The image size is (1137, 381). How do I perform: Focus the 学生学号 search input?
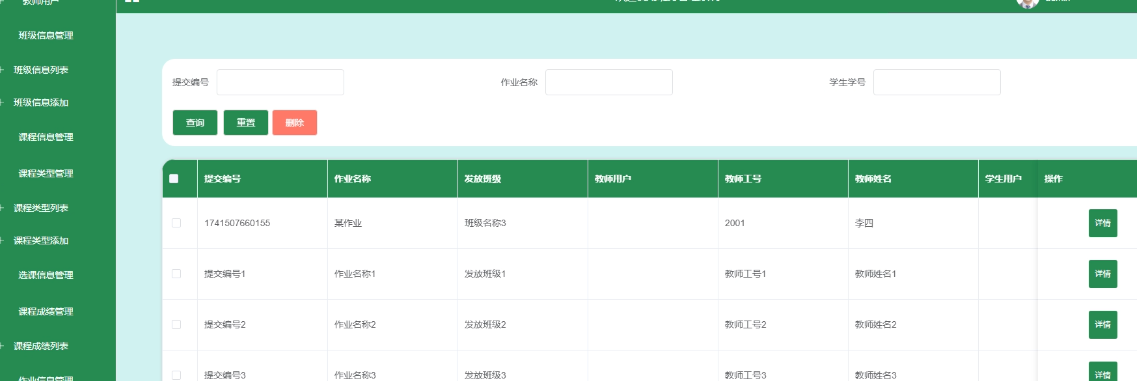point(937,82)
